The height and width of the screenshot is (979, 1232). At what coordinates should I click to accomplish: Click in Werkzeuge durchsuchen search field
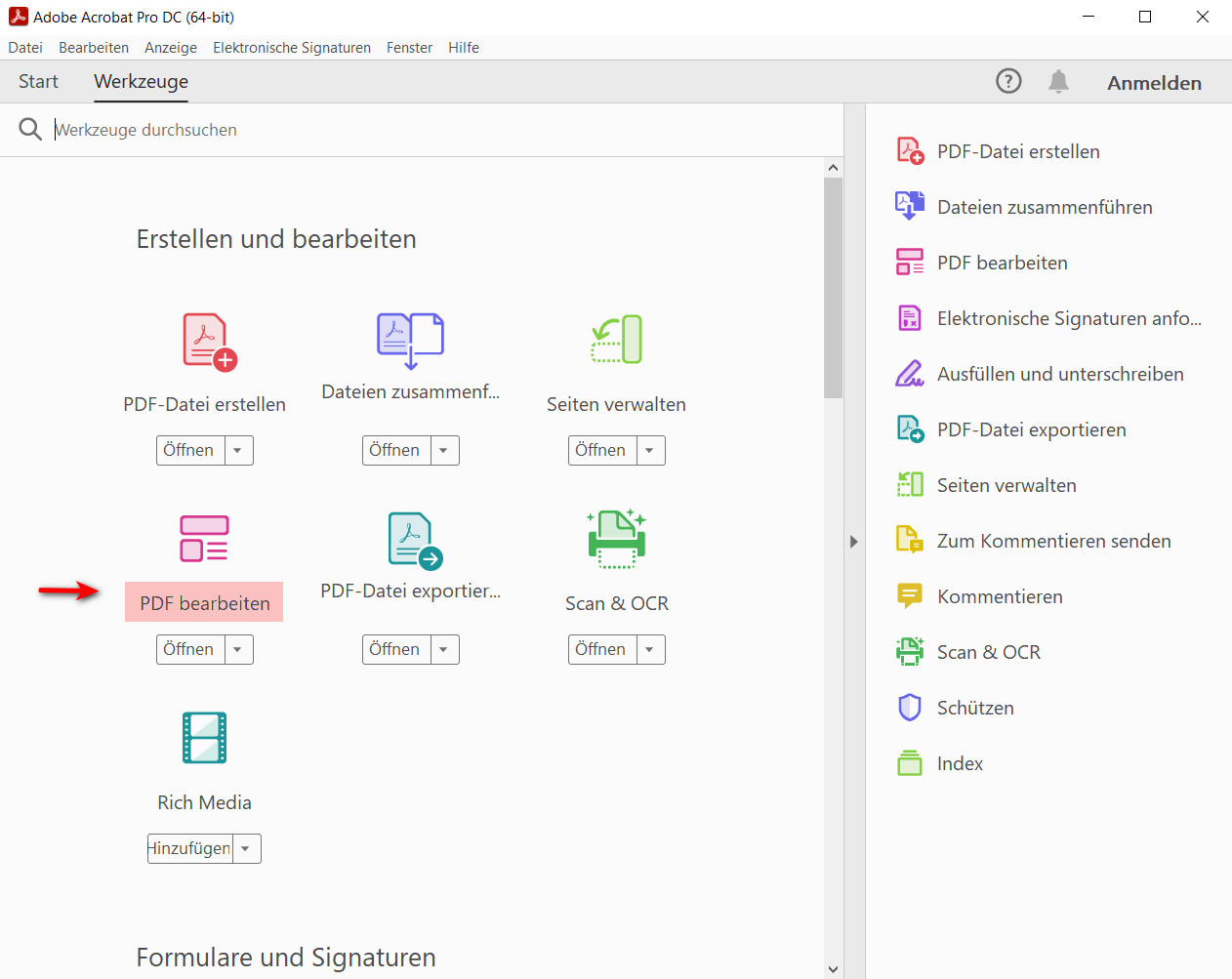click(x=444, y=130)
